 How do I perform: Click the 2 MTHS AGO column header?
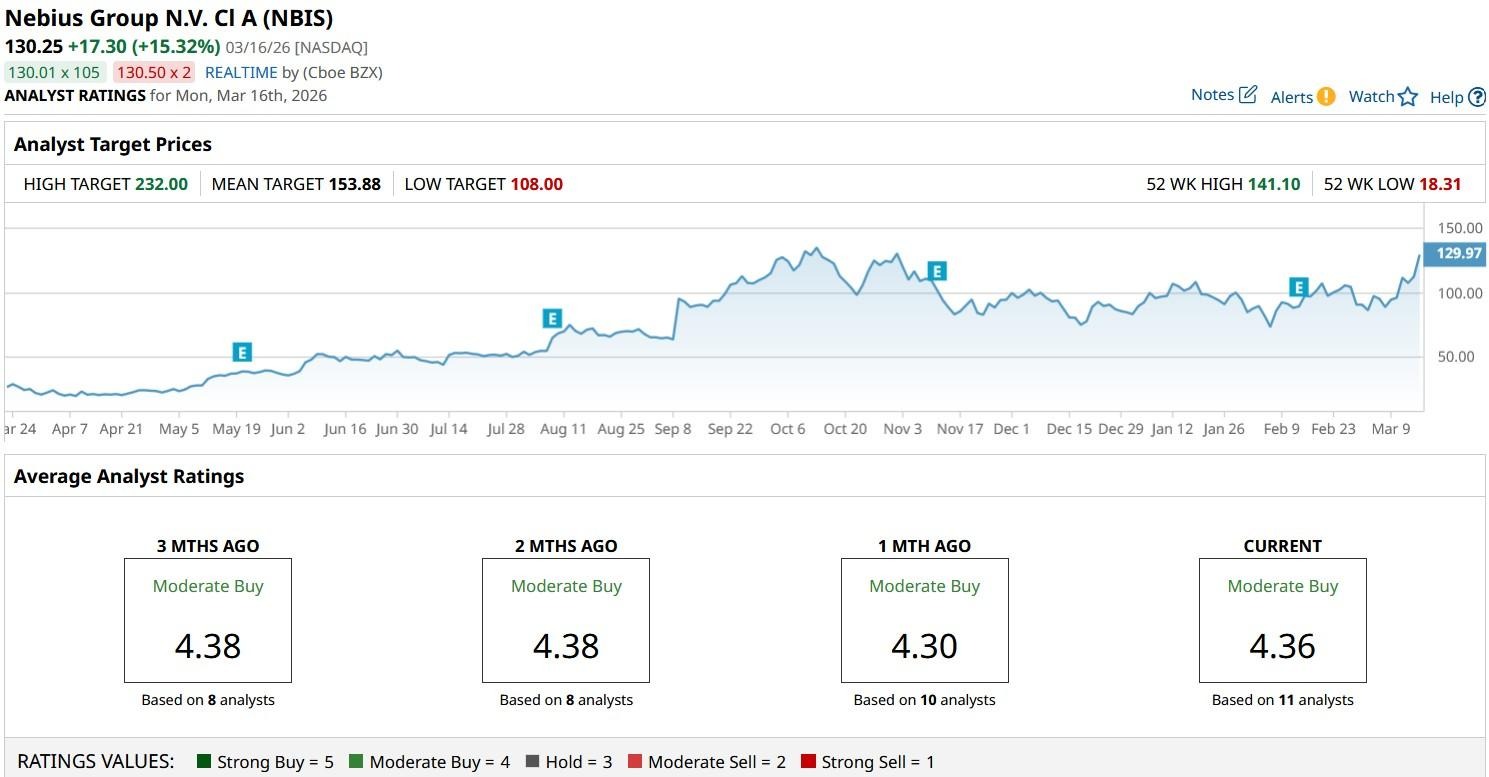point(566,546)
